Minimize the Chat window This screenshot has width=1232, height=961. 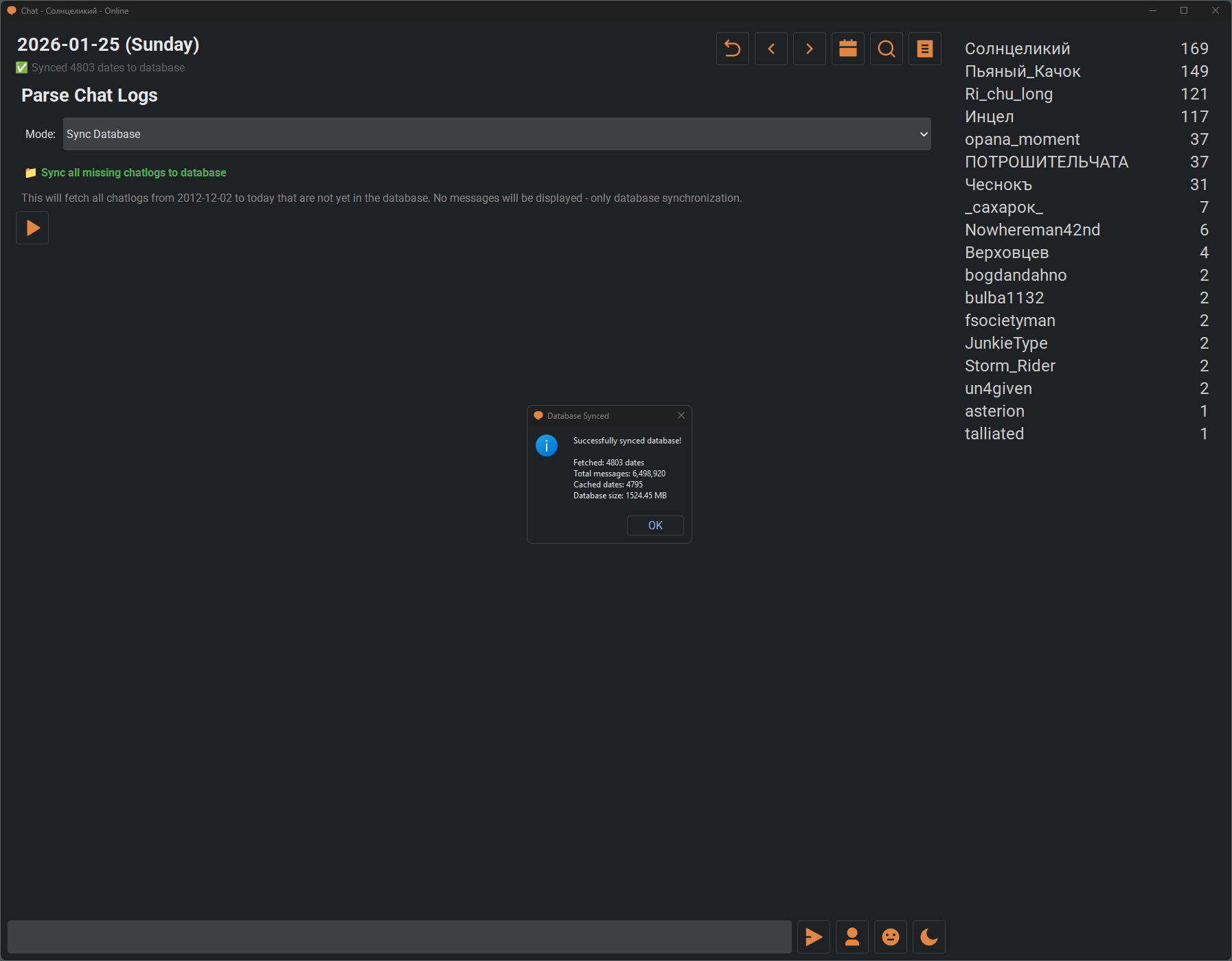coord(1153,10)
